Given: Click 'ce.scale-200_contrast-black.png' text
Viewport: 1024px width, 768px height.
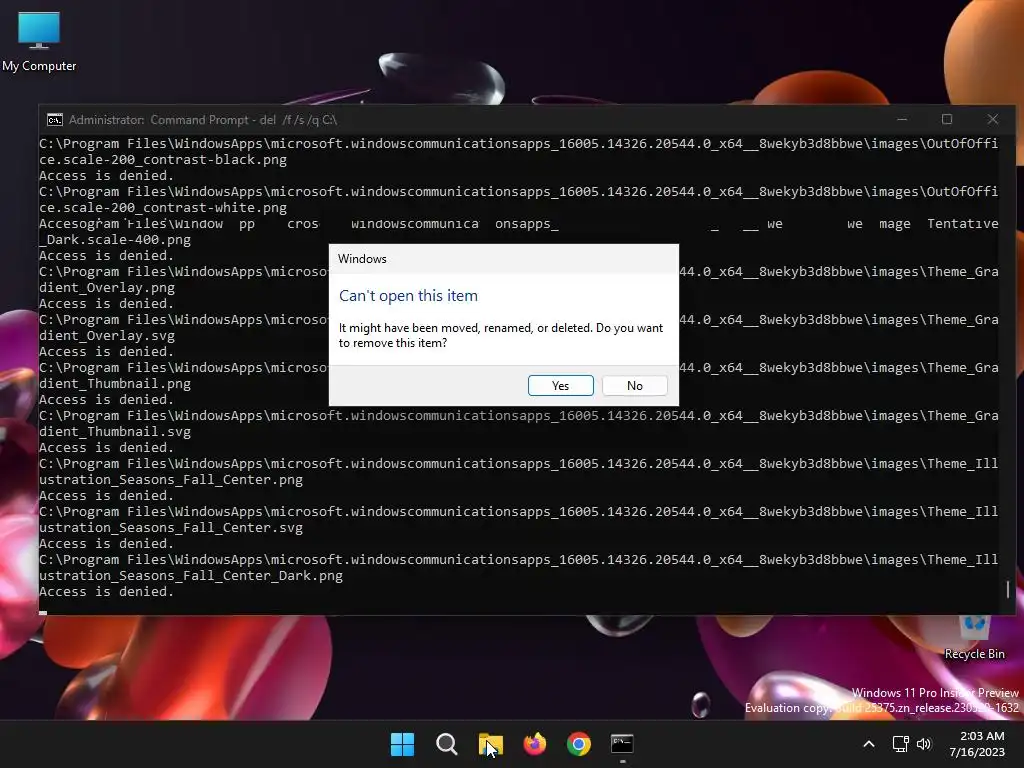Looking at the screenshot, I should [x=163, y=159].
